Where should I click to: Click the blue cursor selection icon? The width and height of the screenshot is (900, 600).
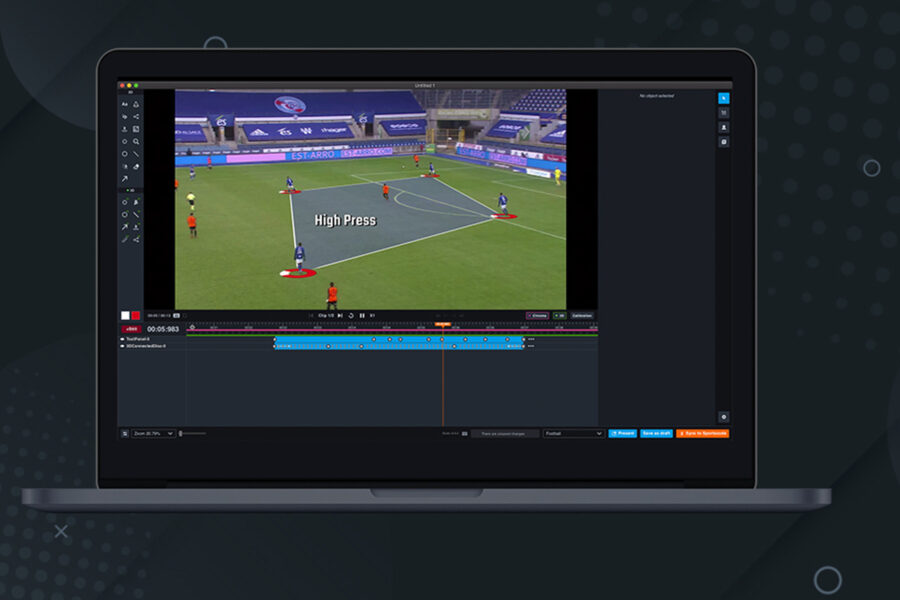(x=723, y=98)
